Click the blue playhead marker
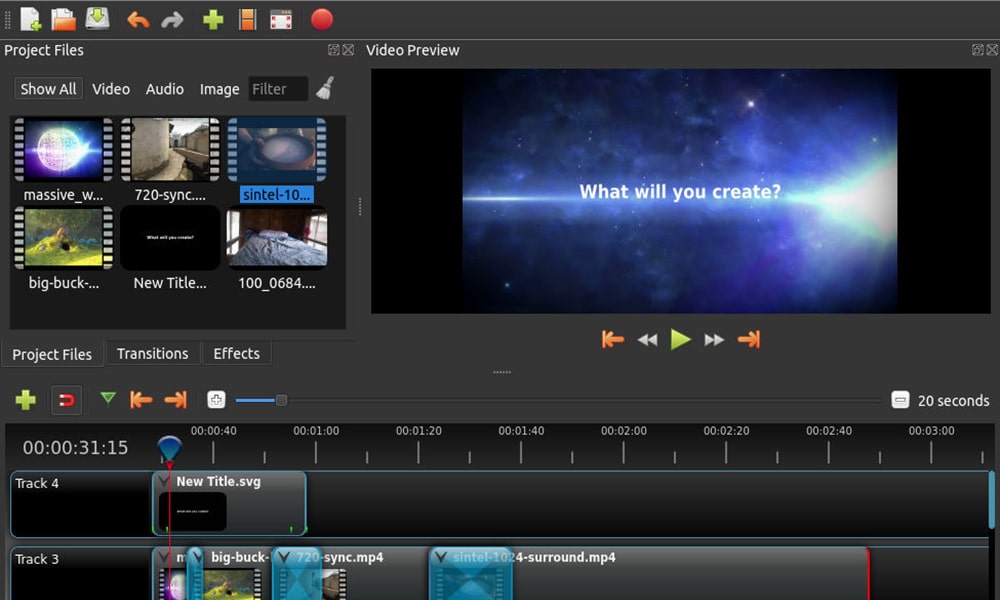The width and height of the screenshot is (1000, 600). [169, 449]
